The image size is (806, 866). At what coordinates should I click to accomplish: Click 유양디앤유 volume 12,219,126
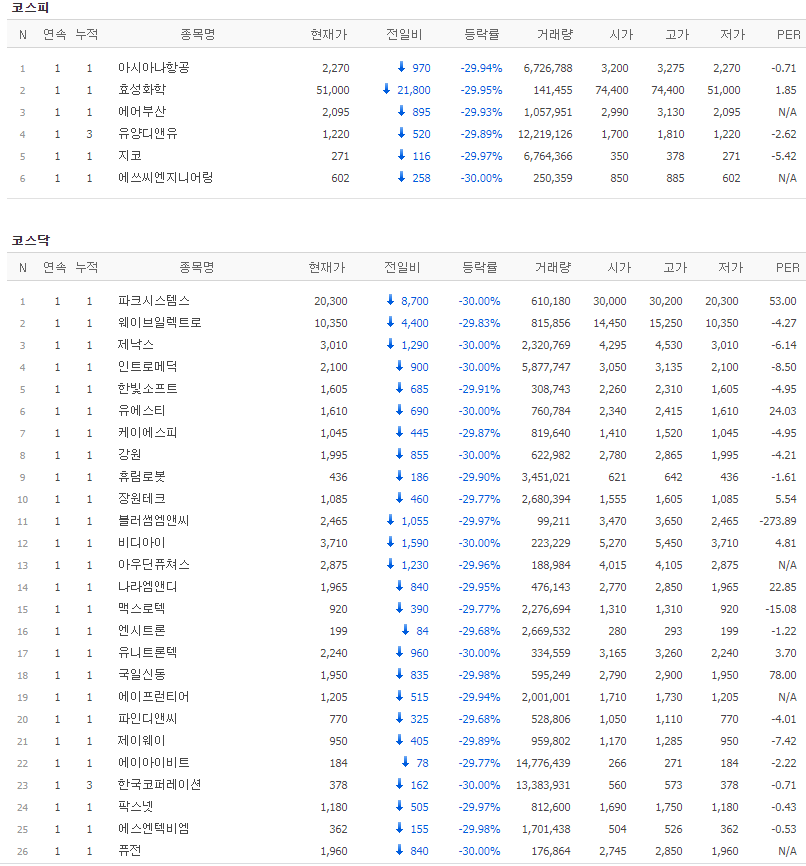coord(545,135)
